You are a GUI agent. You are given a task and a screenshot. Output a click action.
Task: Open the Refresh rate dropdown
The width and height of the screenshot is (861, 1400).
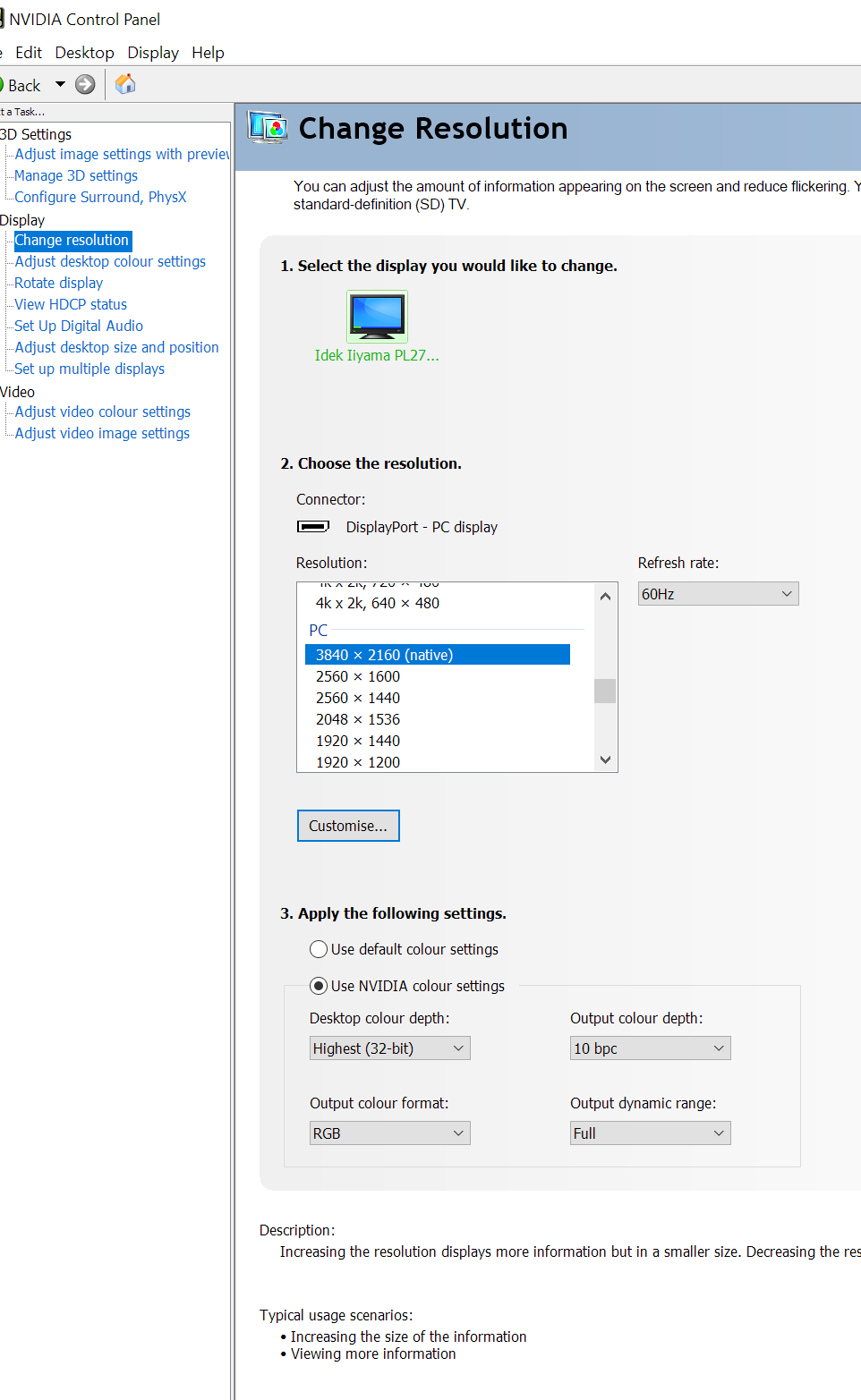pyautogui.click(x=718, y=594)
